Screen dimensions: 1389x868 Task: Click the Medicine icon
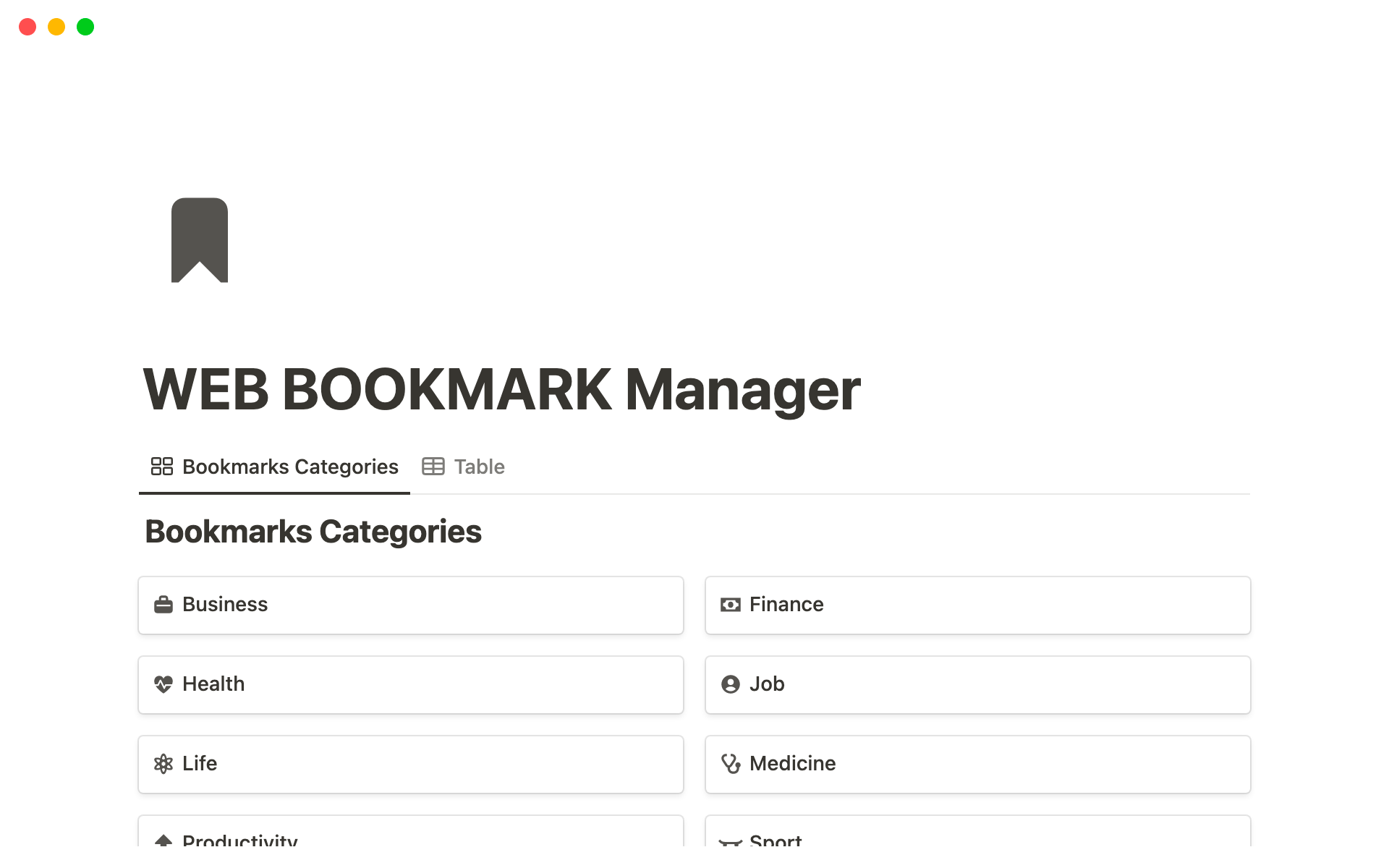pyautogui.click(x=730, y=763)
